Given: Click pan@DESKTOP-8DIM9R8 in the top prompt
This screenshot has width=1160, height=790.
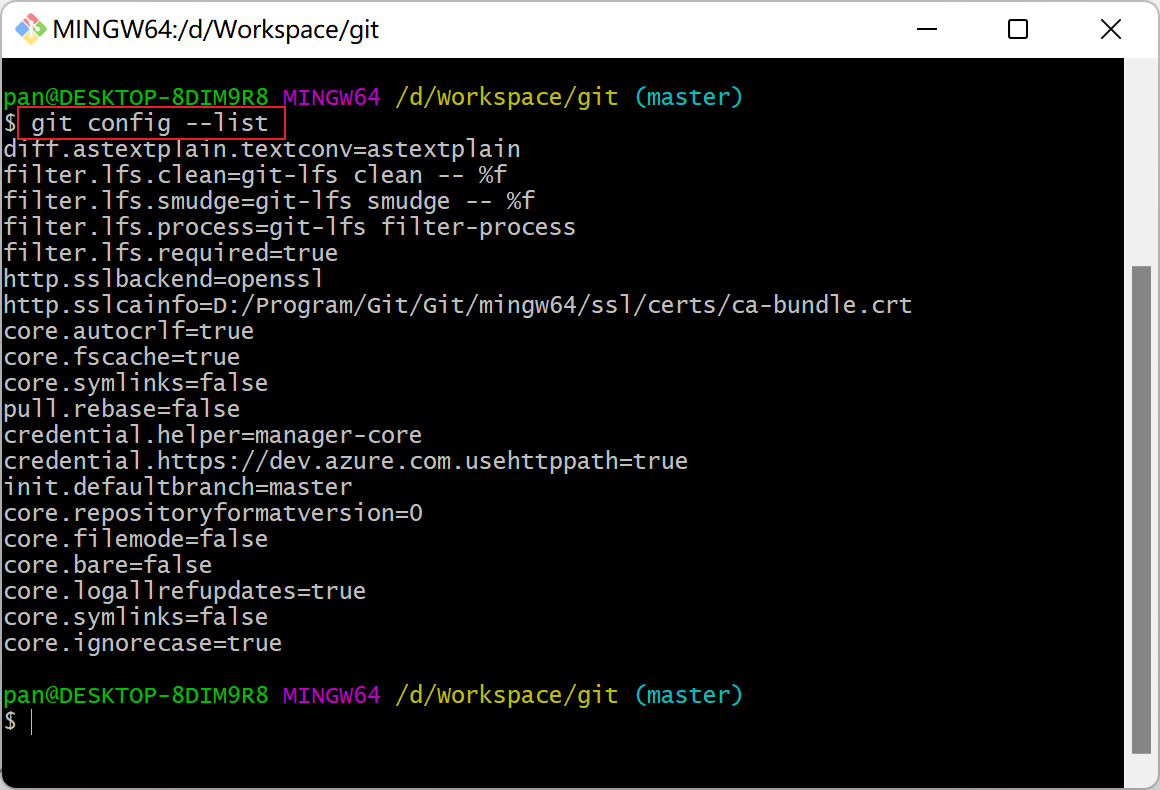Looking at the screenshot, I should 136,97.
